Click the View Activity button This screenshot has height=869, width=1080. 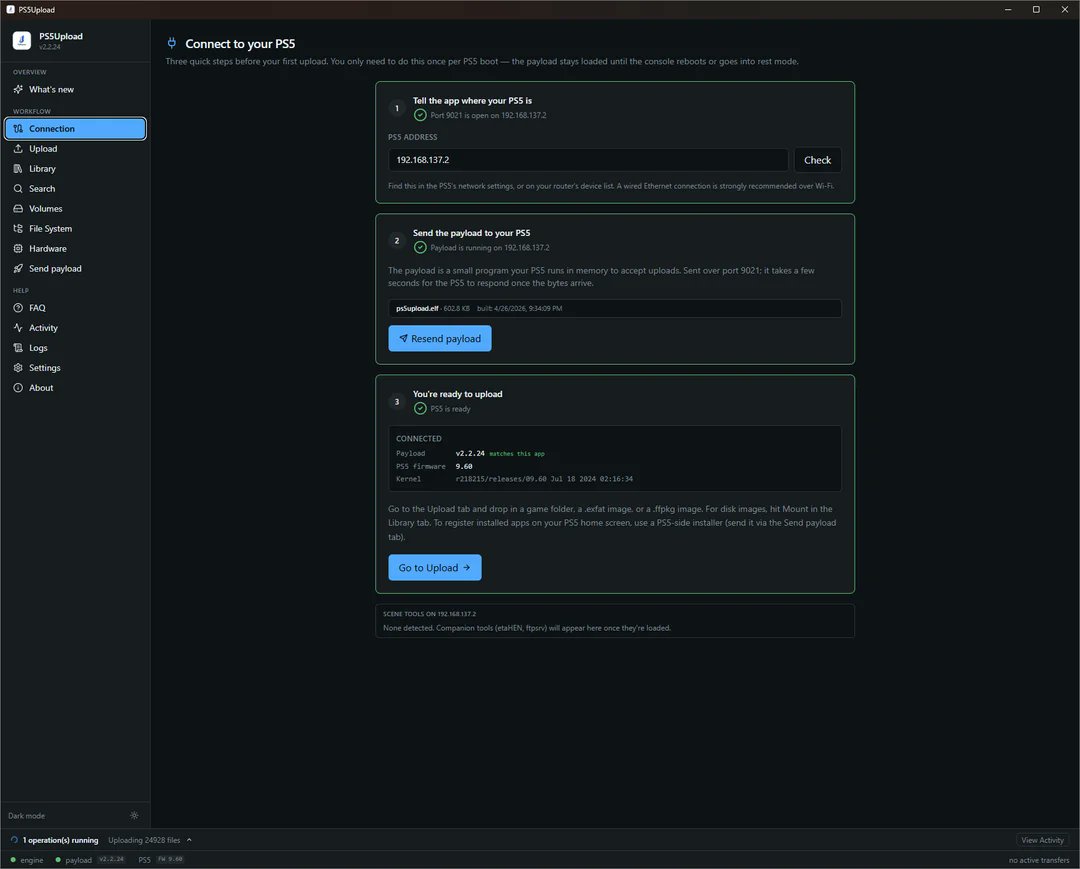[1042, 840]
